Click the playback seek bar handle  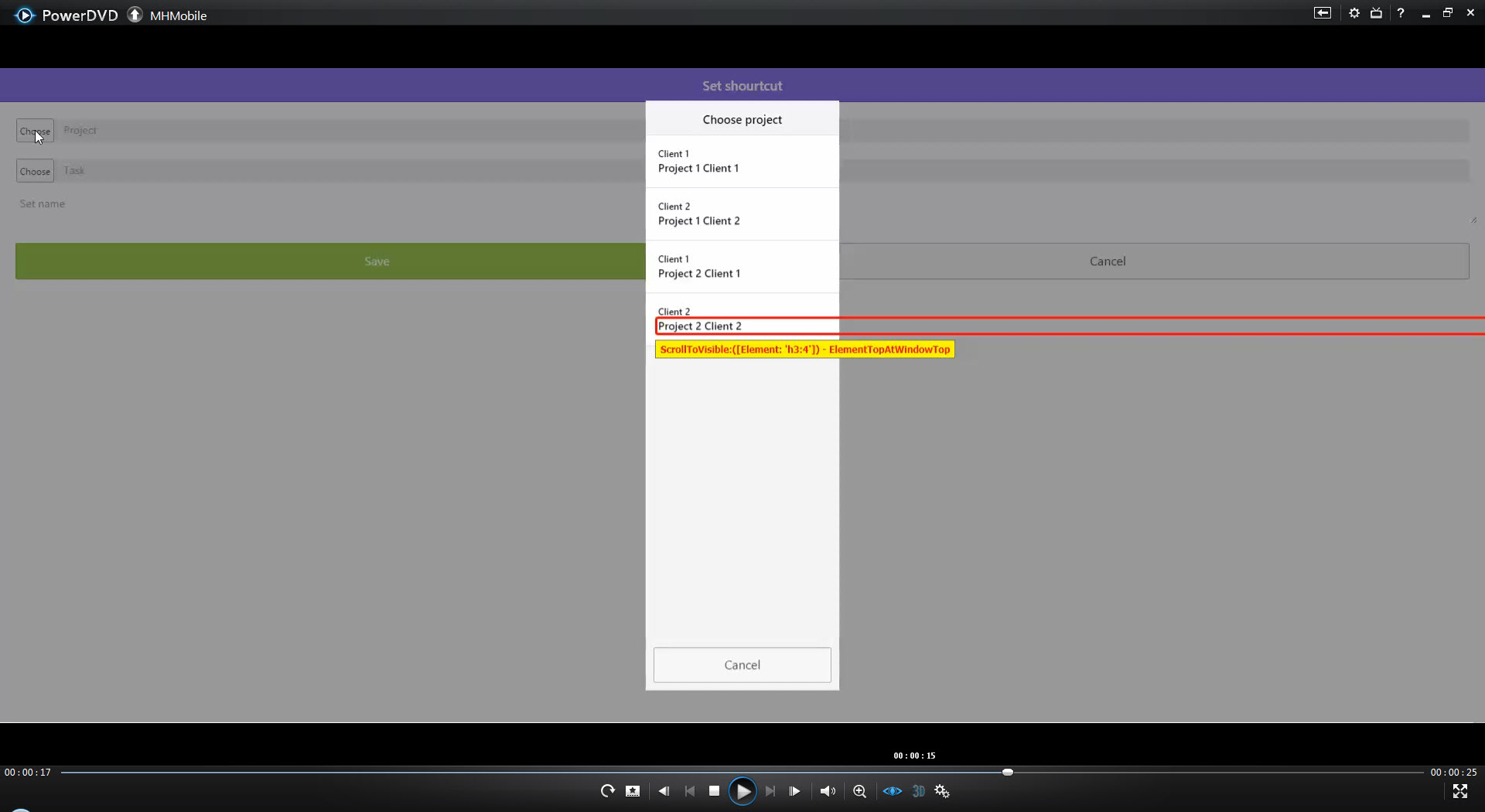(x=1007, y=772)
